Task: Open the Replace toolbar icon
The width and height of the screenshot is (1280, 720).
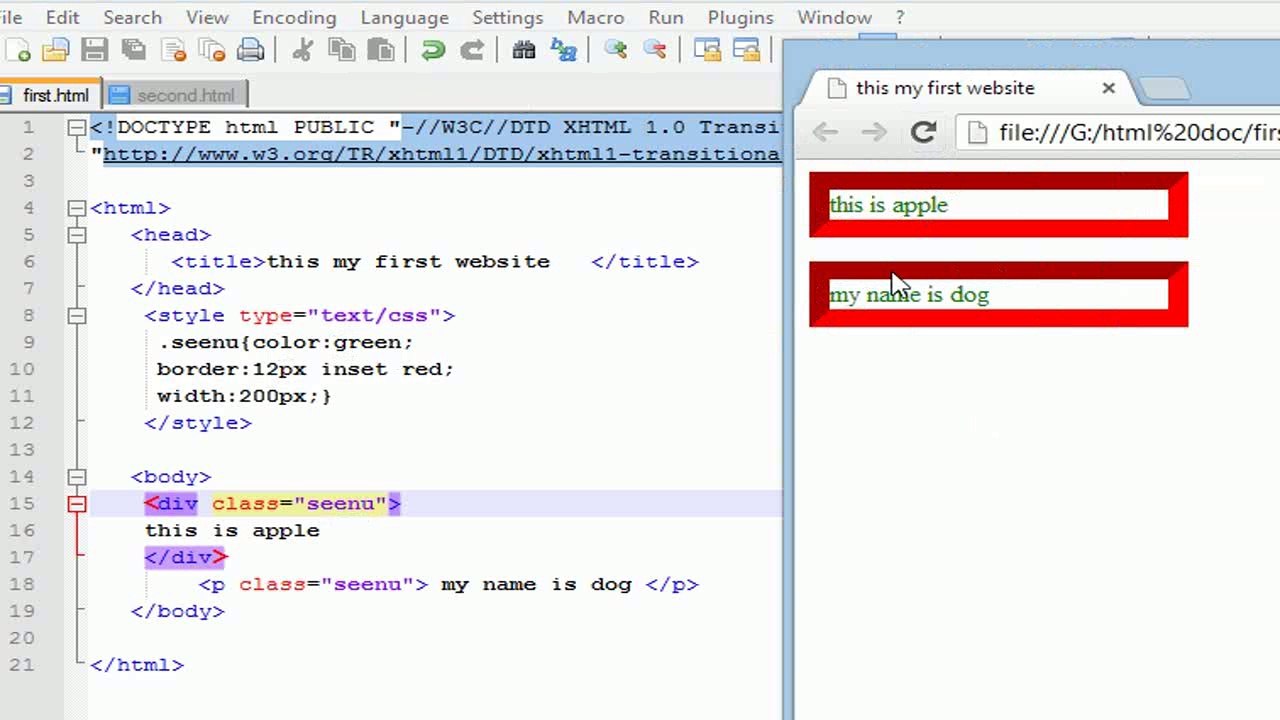Action: point(564,50)
